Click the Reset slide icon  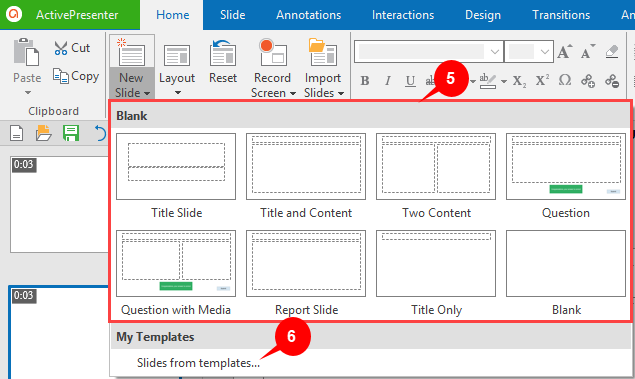[223, 53]
